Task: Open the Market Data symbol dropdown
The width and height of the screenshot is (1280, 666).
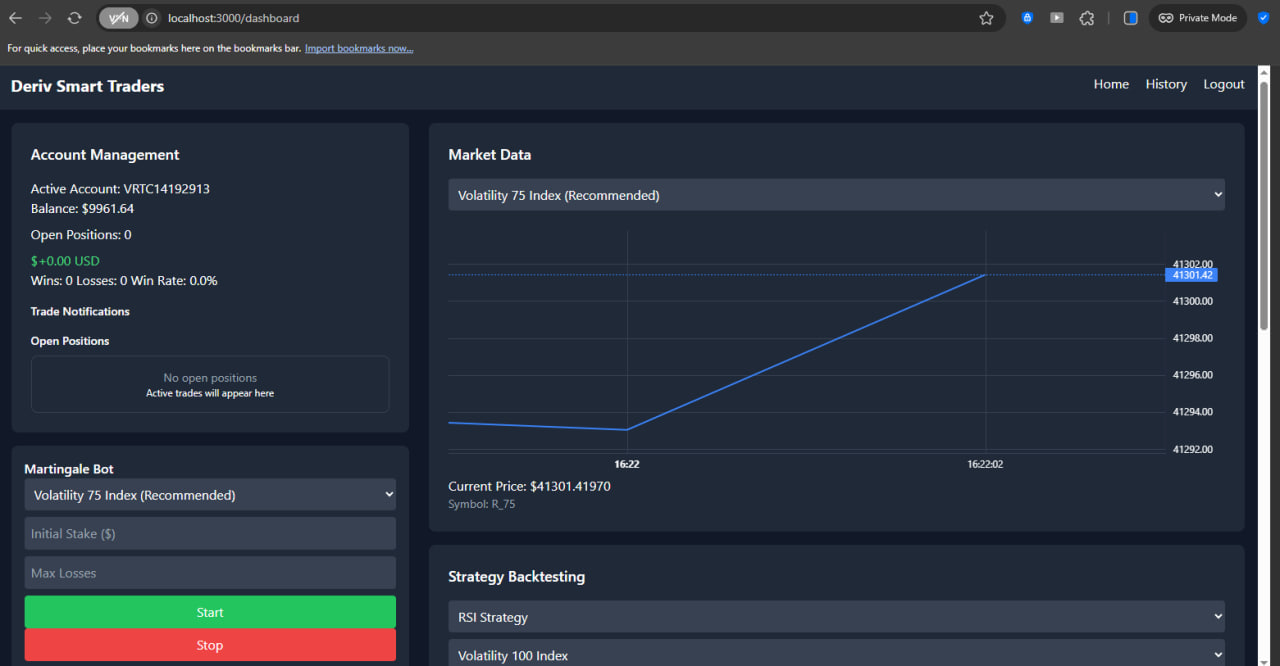Action: pos(836,194)
